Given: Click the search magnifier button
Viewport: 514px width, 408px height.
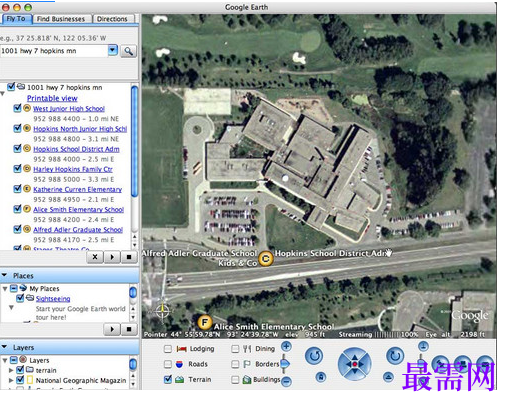Looking at the screenshot, I should (x=129, y=51).
